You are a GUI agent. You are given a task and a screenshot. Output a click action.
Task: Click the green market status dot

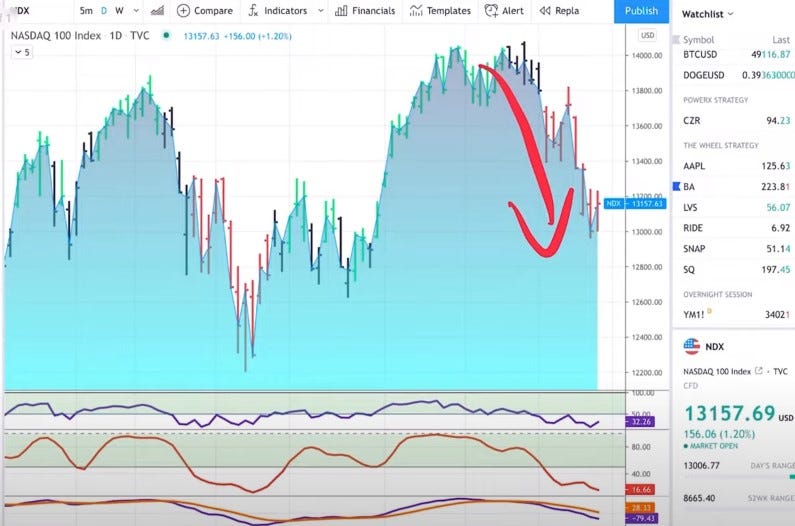click(x=166, y=36)
